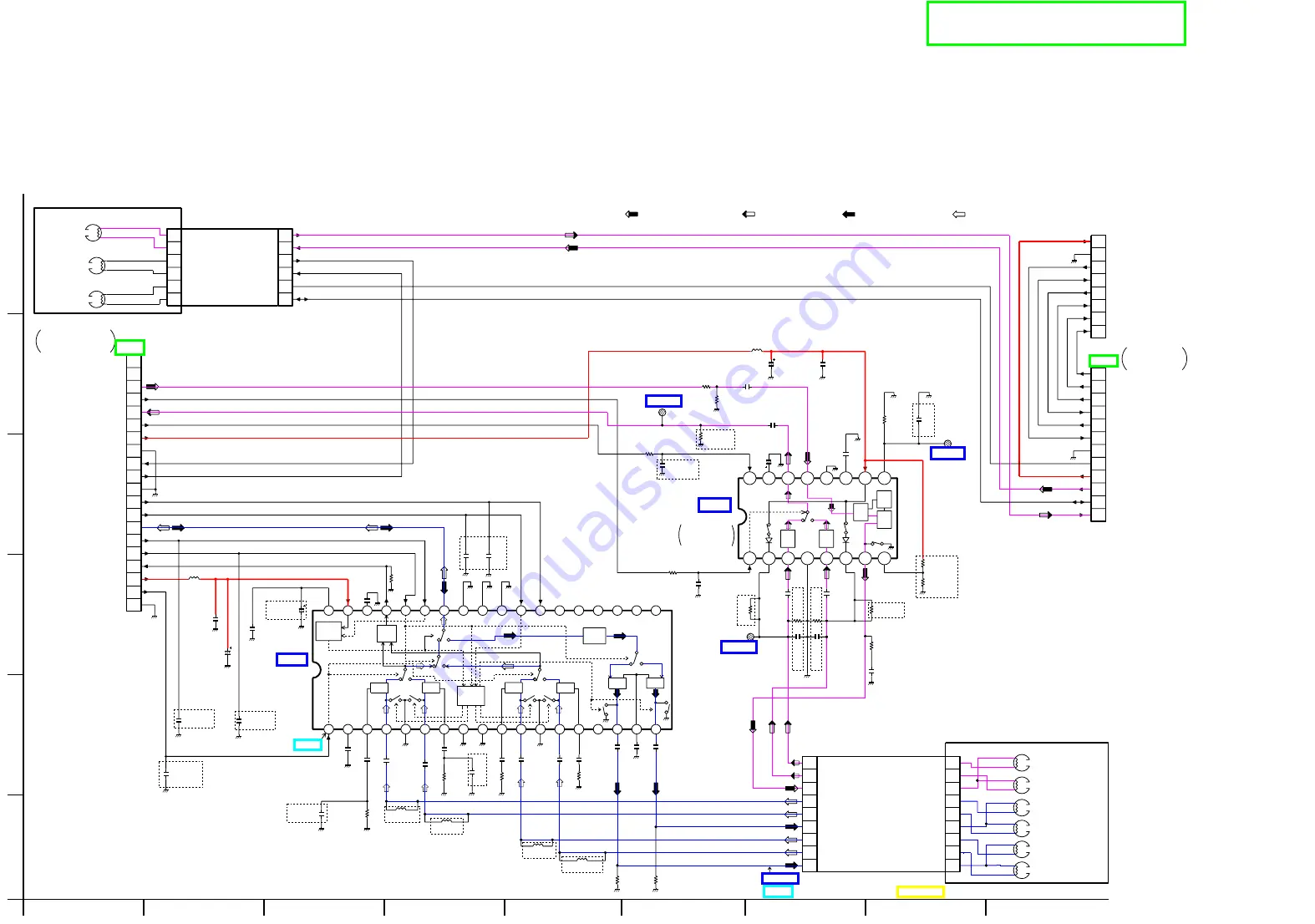Click the hatched test point below the top-center blue box

(663, 413)
